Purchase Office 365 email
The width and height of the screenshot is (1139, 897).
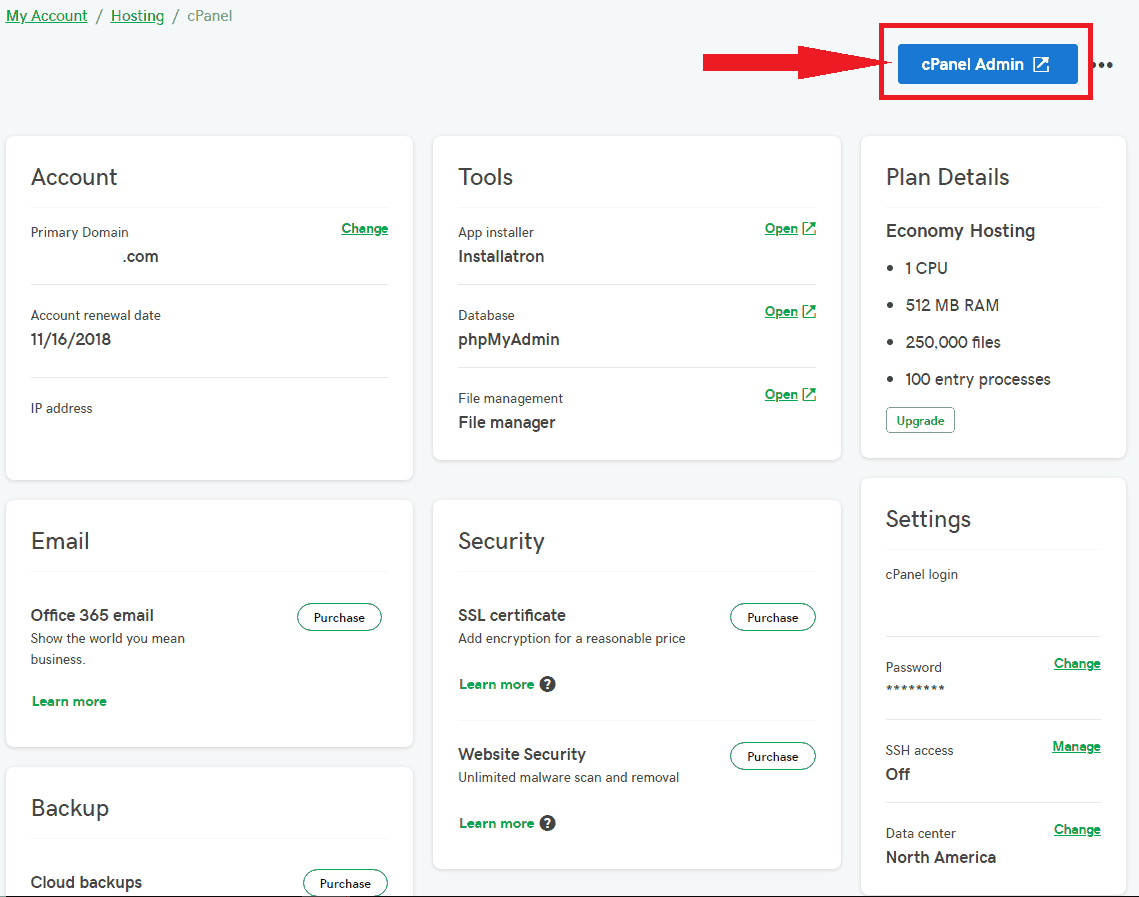point(339,617)
